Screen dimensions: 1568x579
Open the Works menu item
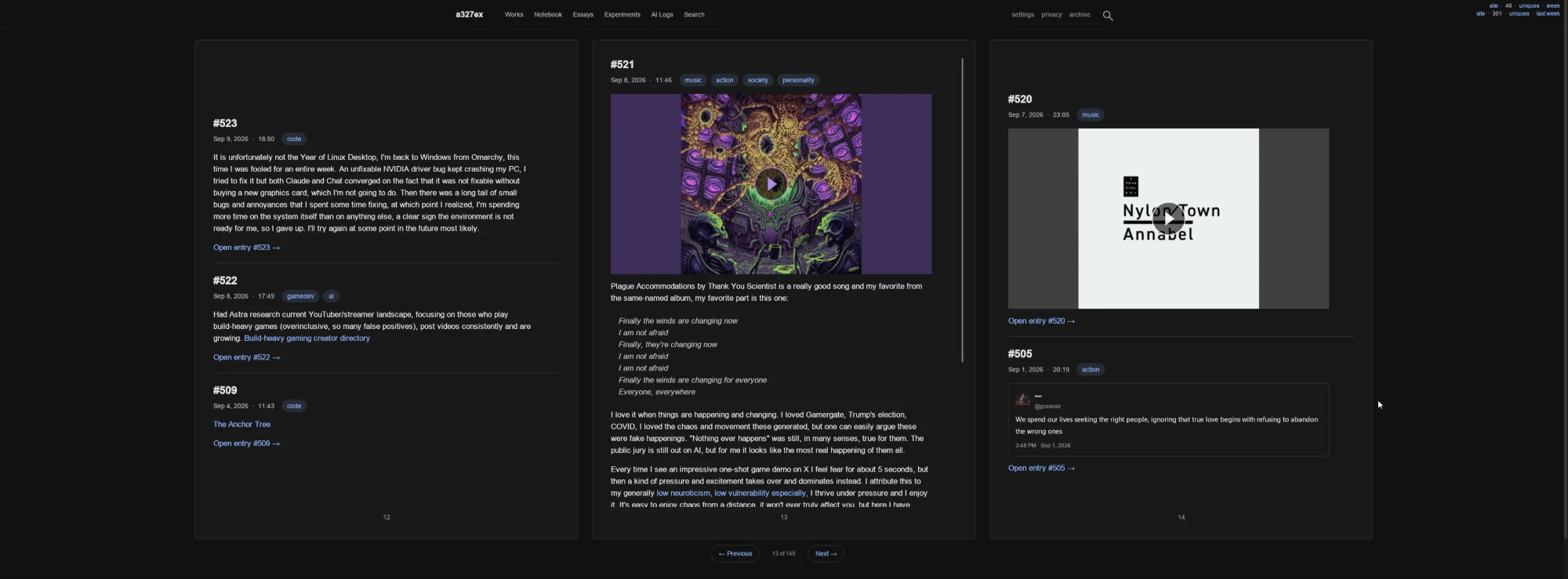pos(514,15)
